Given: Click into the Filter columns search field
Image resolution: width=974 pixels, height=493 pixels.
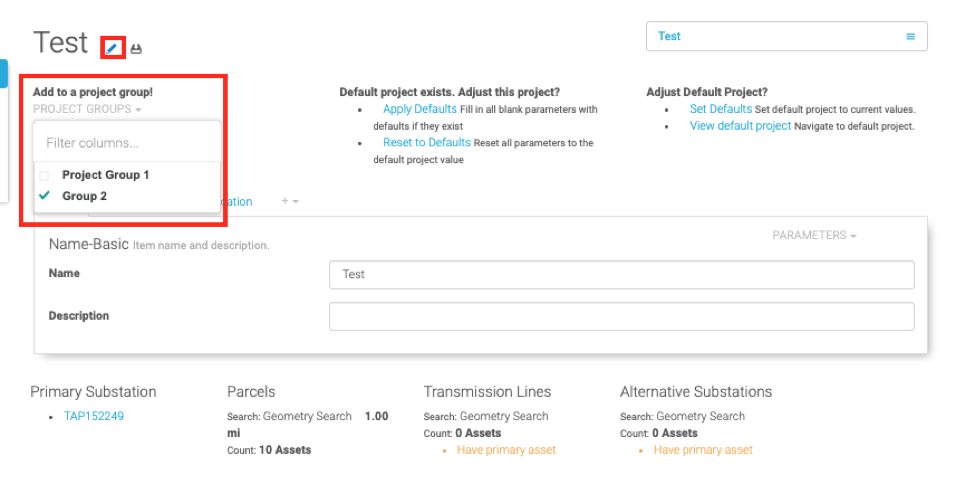Looking at the screenshot, I should 127,143.
